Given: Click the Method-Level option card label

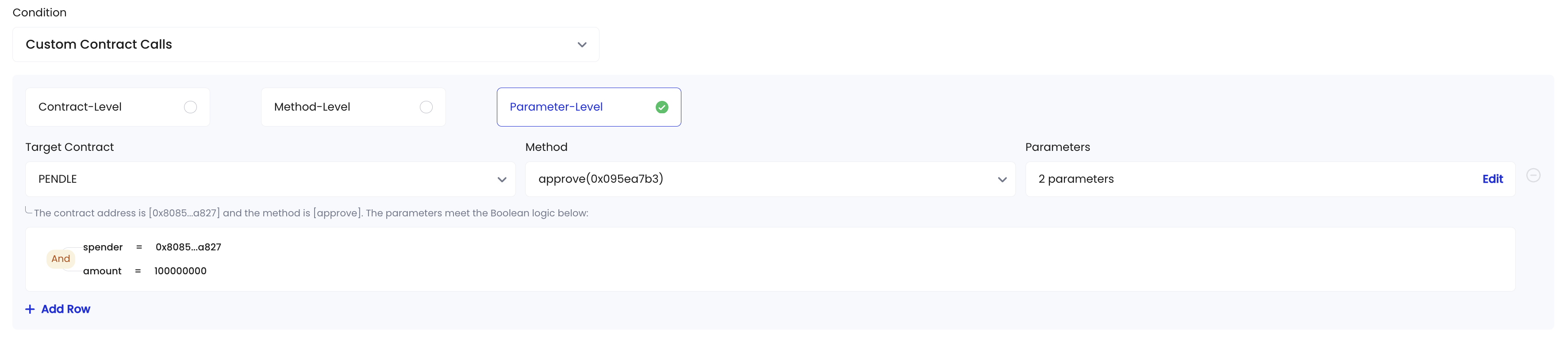Looking at the screenshot, I should coord(311,107).
